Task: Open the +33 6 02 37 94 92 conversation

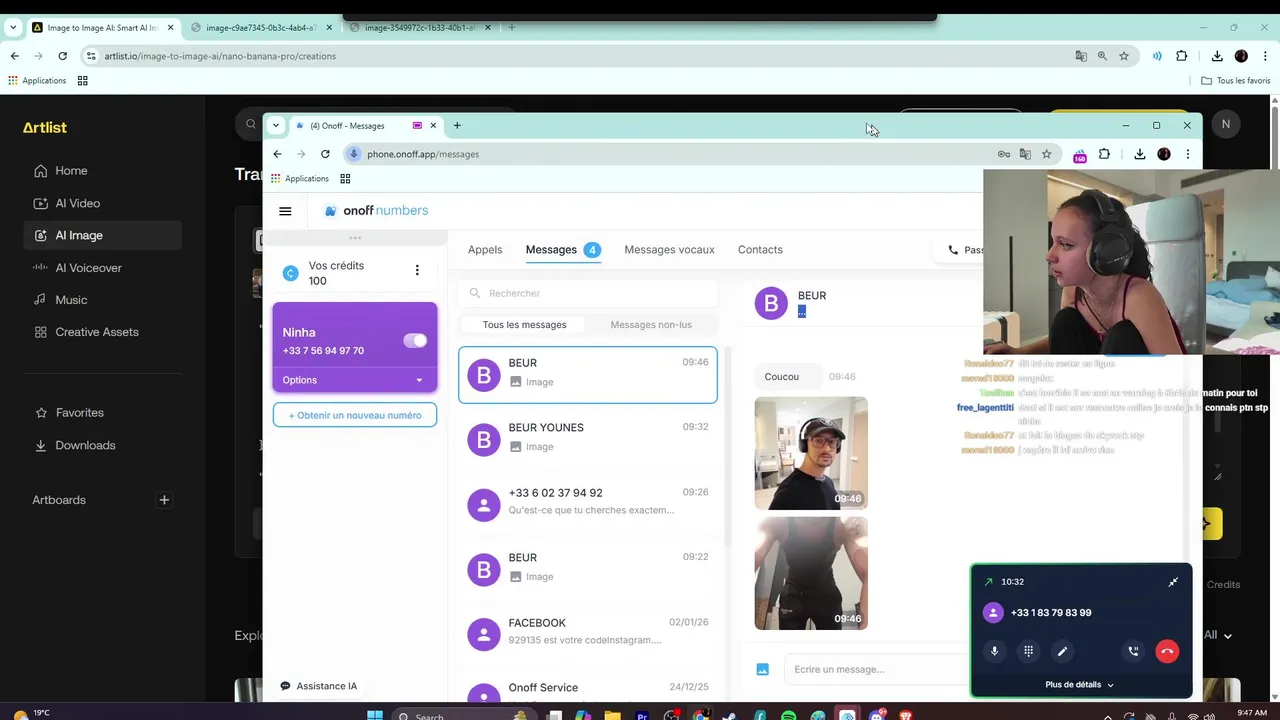Action: (588, 504)
